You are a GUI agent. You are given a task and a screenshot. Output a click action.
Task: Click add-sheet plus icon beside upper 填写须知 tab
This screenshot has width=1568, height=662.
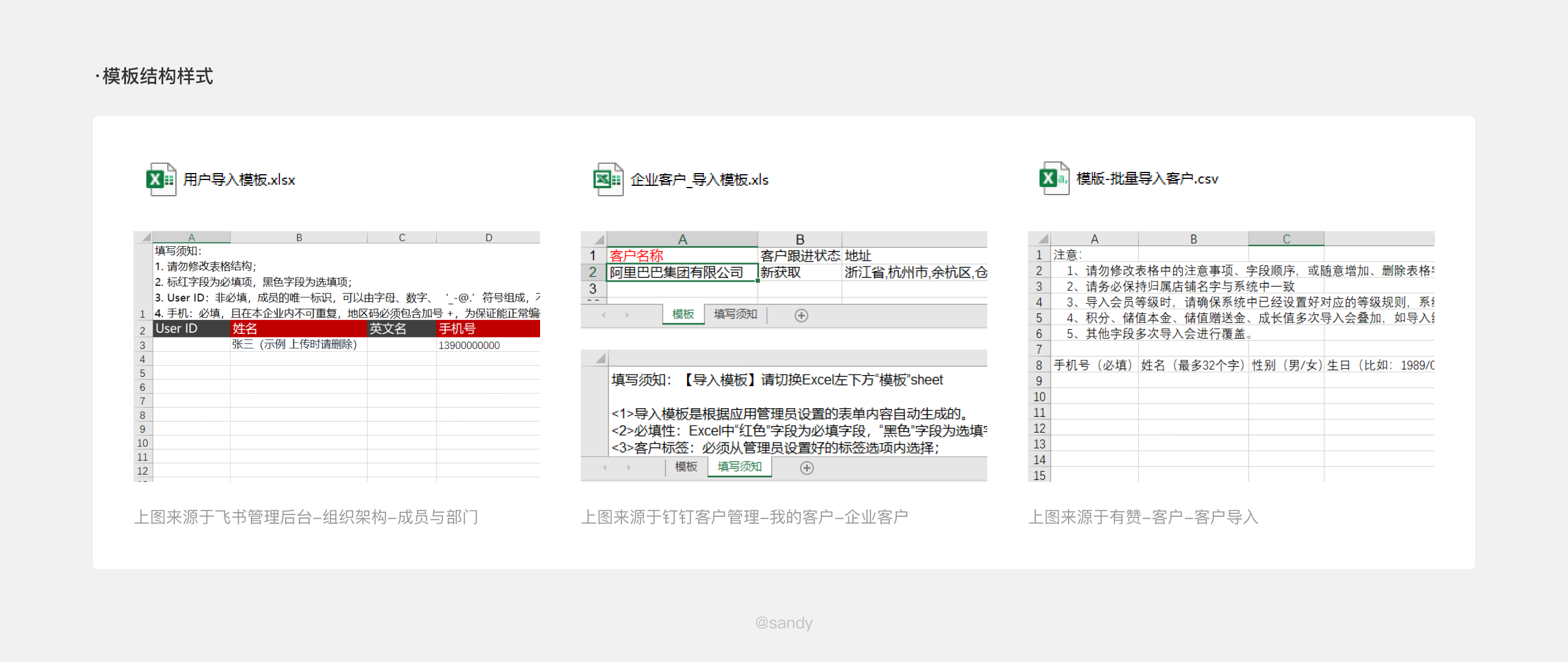tap(801, 315)
